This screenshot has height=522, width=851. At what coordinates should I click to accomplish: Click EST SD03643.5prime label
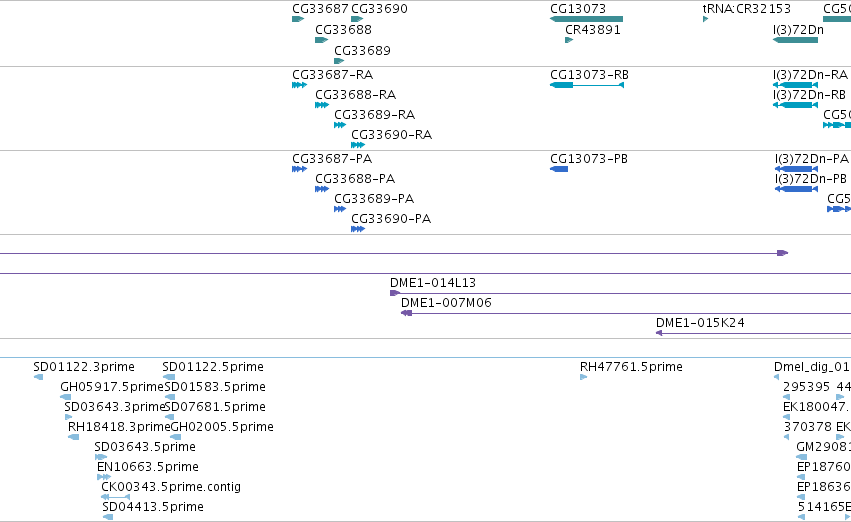tap(145, 447)
